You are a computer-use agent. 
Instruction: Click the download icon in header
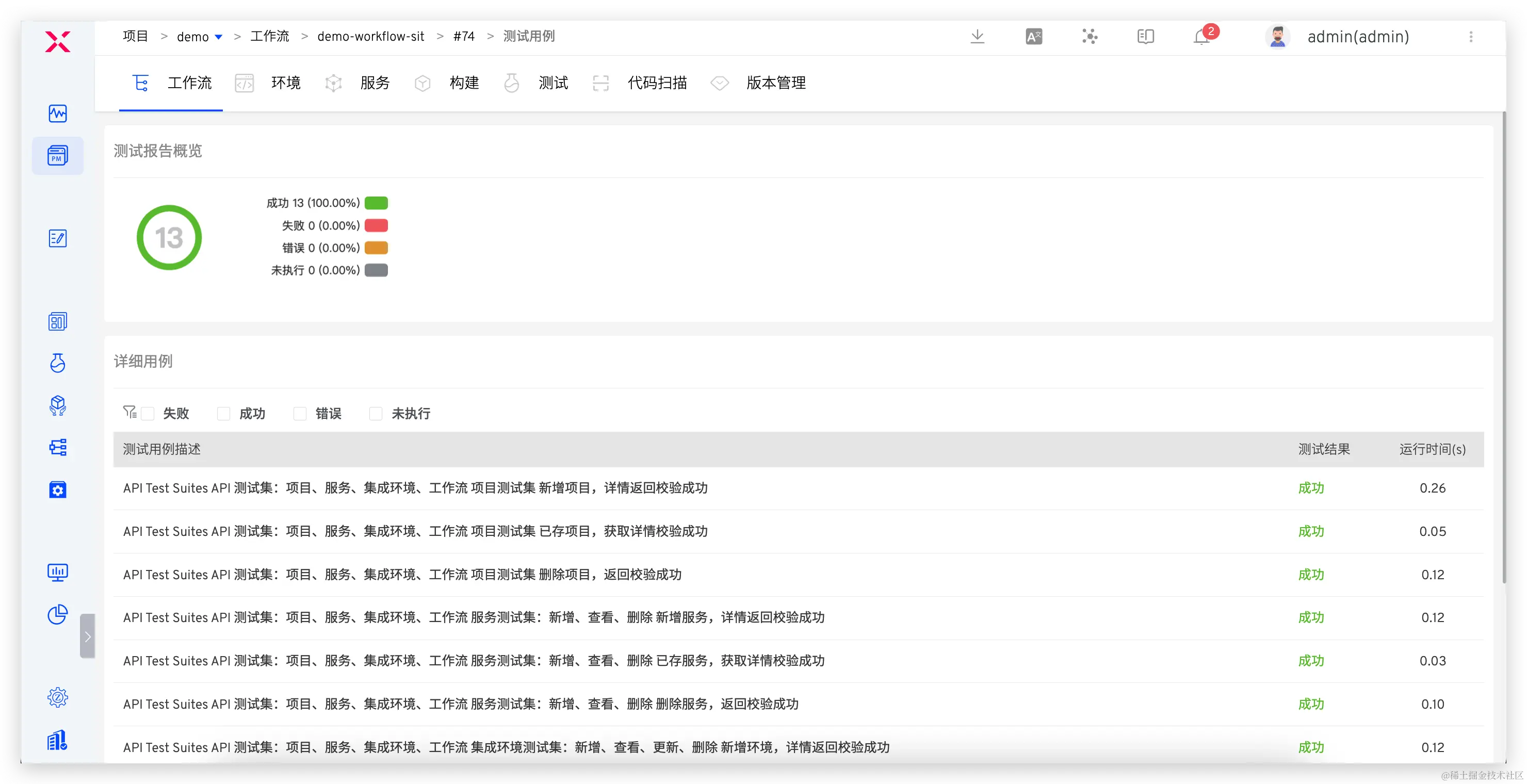(x=978, y=37)
